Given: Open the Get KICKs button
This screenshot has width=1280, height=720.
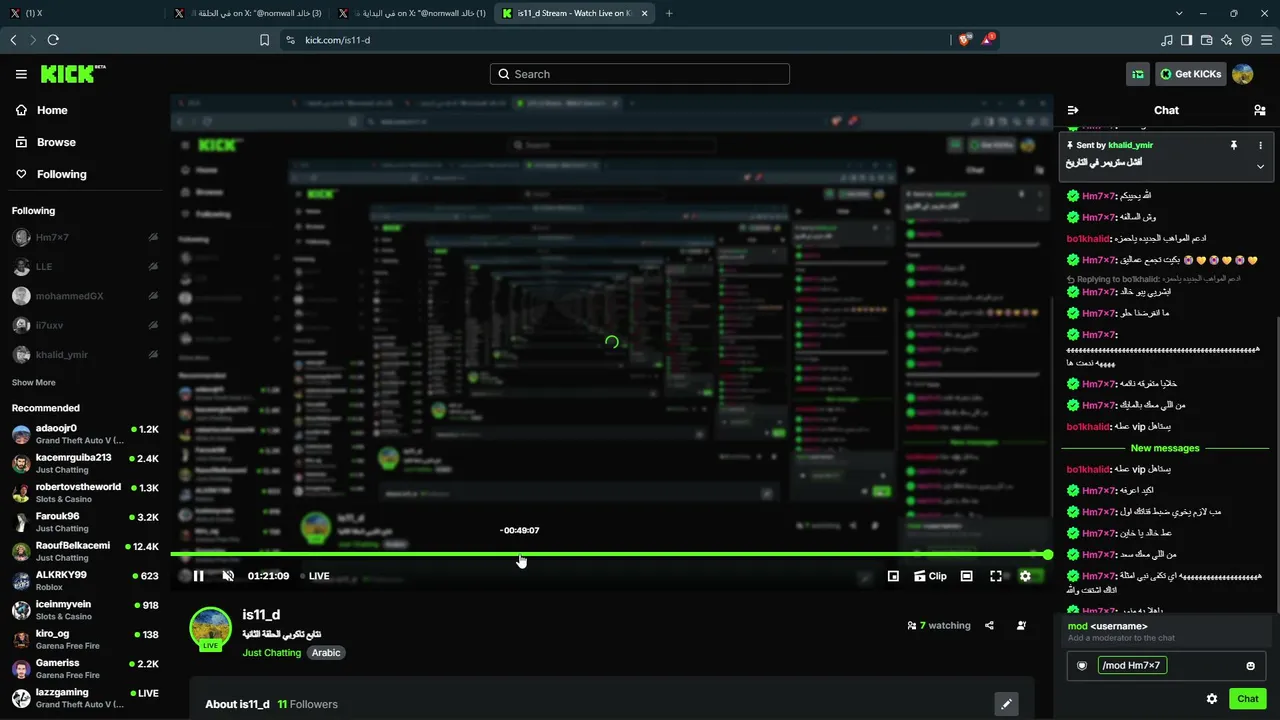Looking at the screenshot, I should click(x=1190, y=74).
